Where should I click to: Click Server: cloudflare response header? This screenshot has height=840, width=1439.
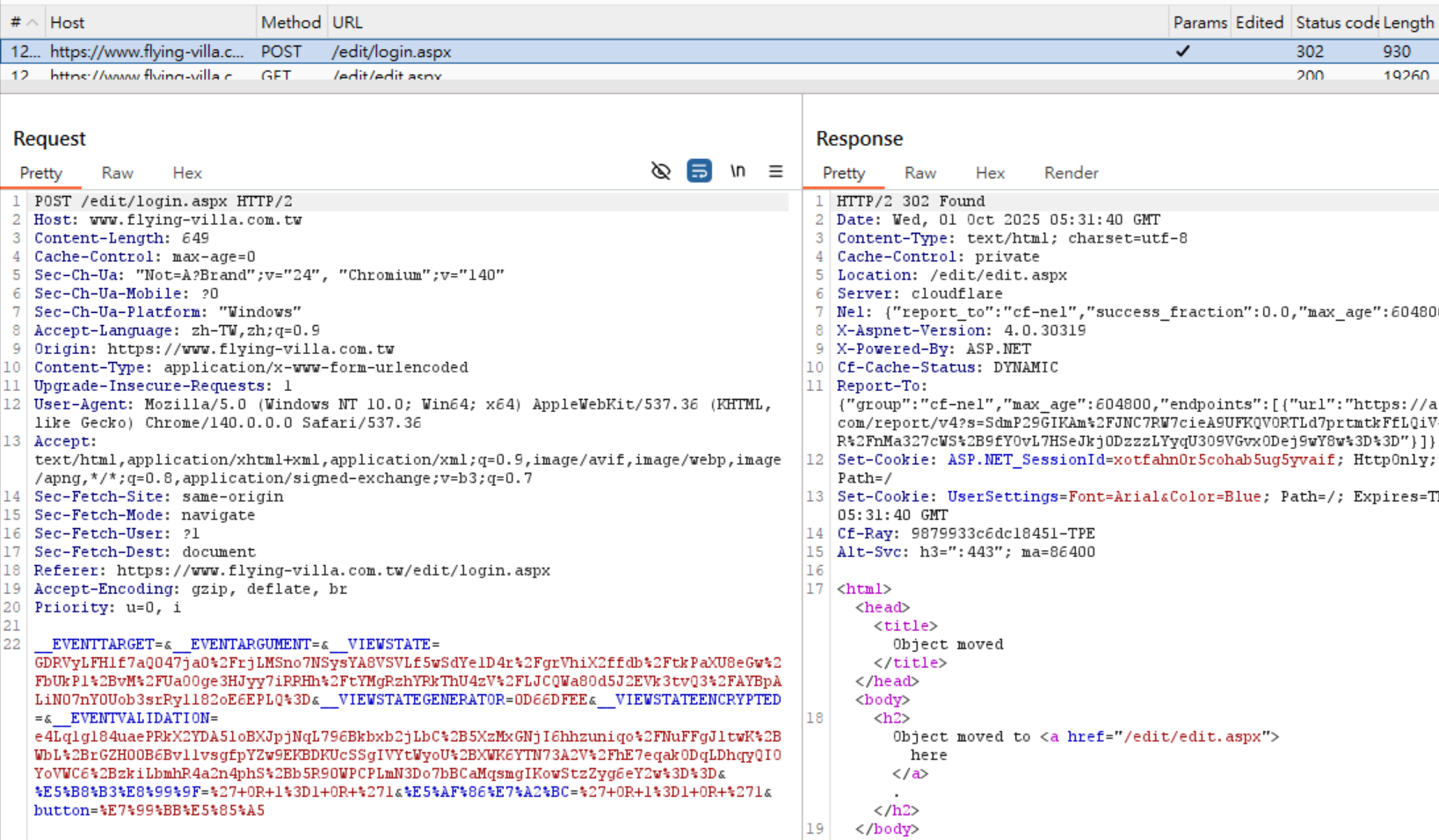tap(919, 293)
